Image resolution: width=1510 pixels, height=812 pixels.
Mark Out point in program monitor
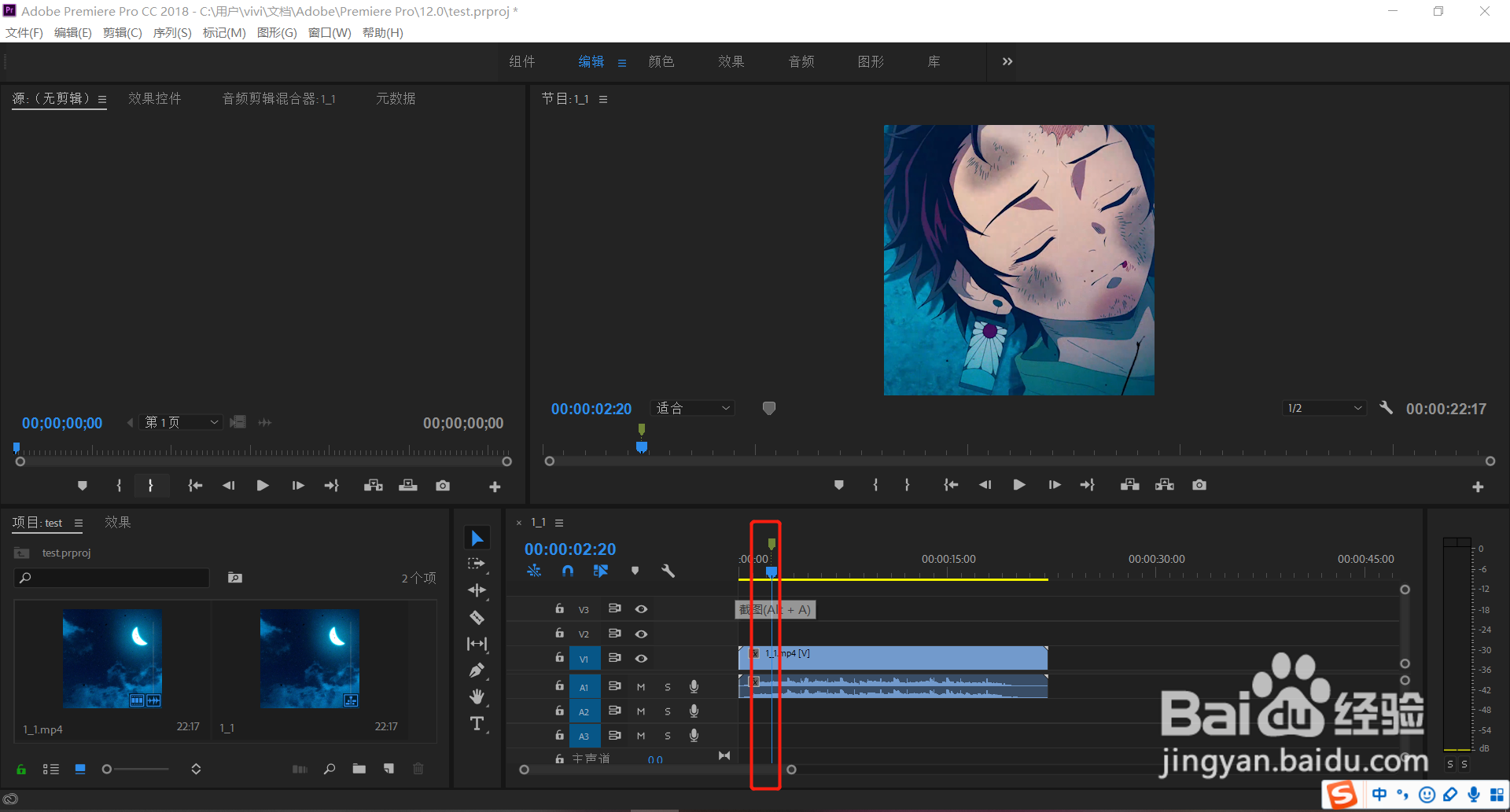pos(908,485)
